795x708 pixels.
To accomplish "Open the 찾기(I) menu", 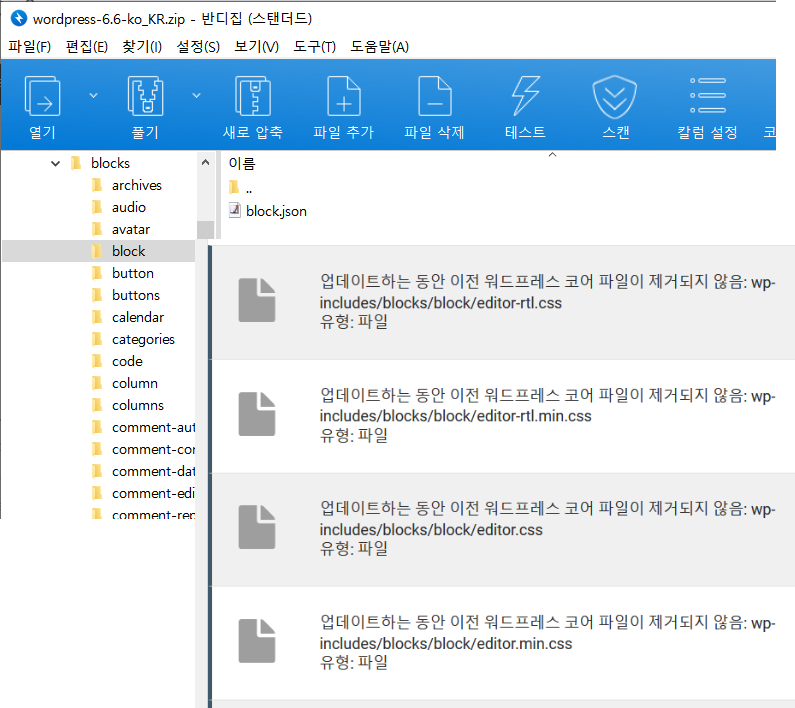I will pyautogui.click(x=142, y=47).
